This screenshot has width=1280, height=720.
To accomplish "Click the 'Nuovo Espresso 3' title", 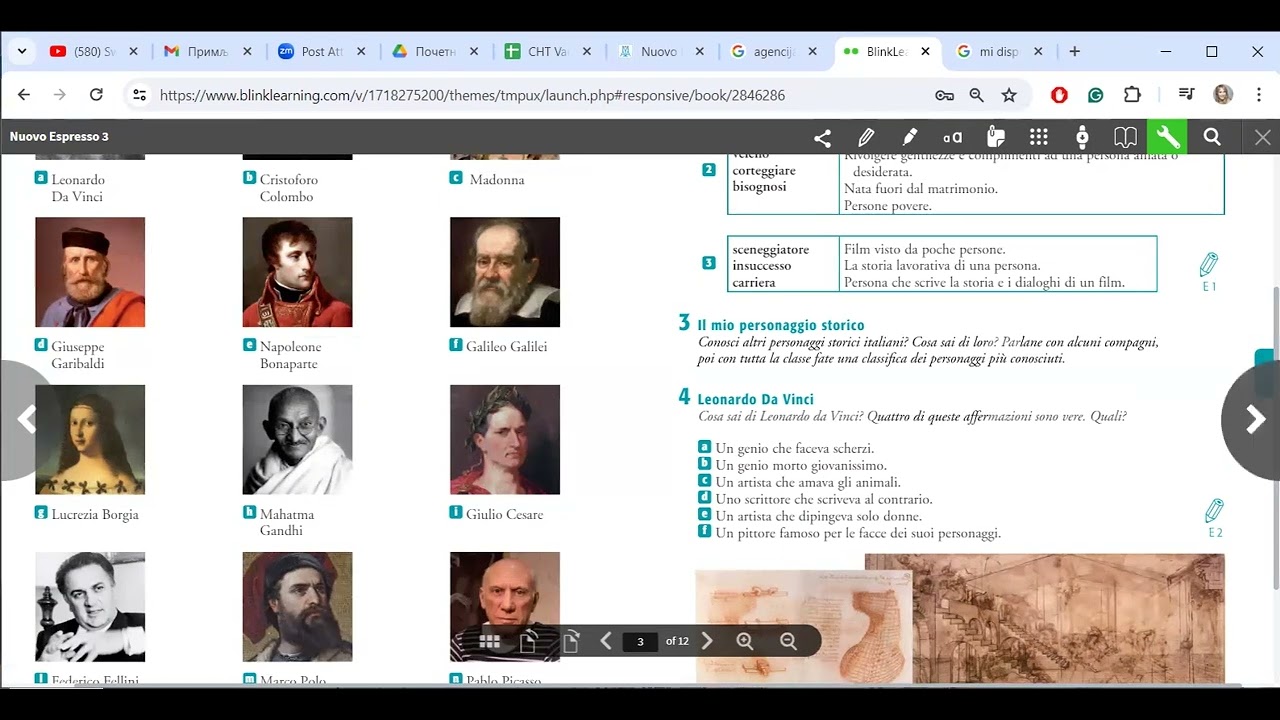I will pyautogui.click(x=59, y=137).
